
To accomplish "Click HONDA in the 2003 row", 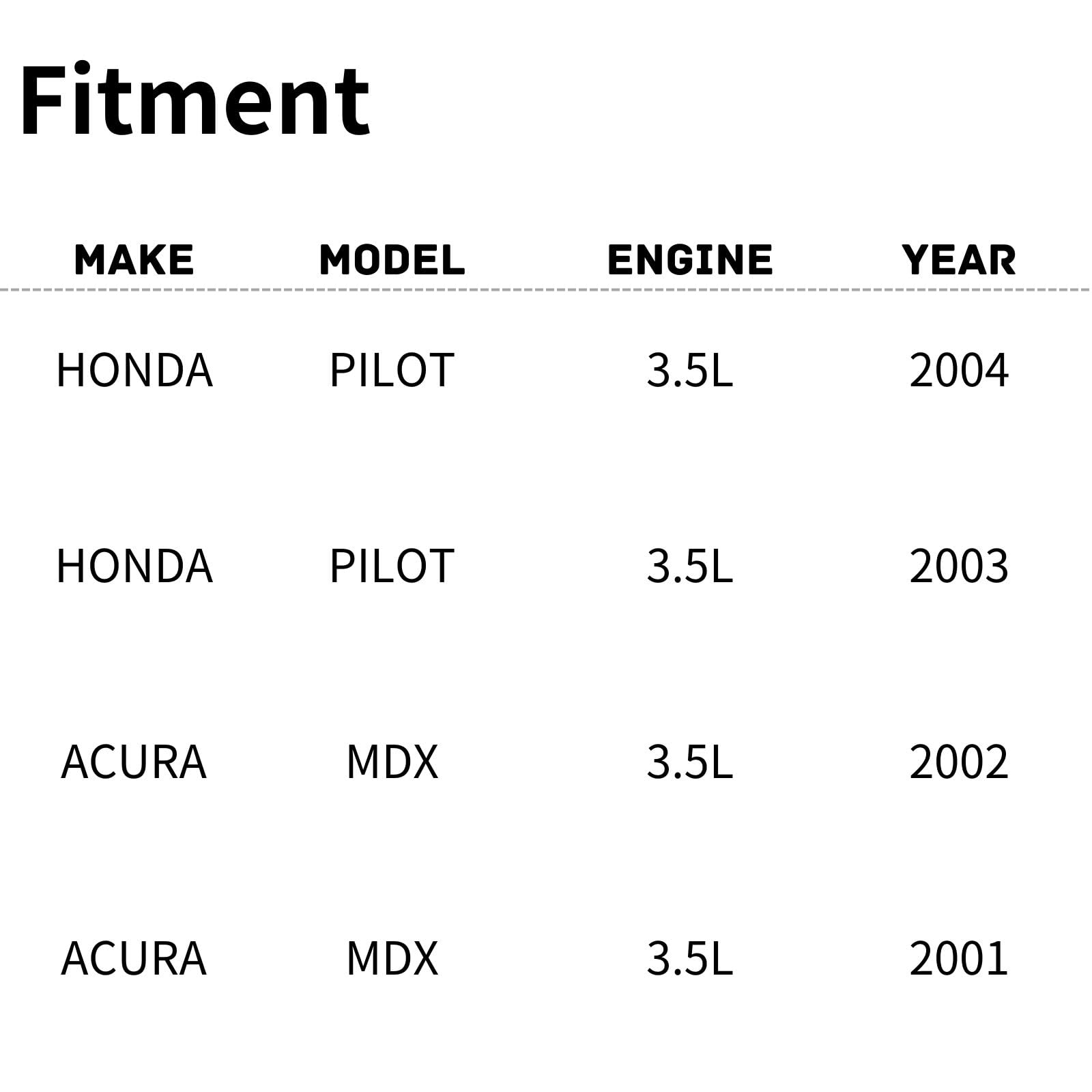I will coord(134,566).
